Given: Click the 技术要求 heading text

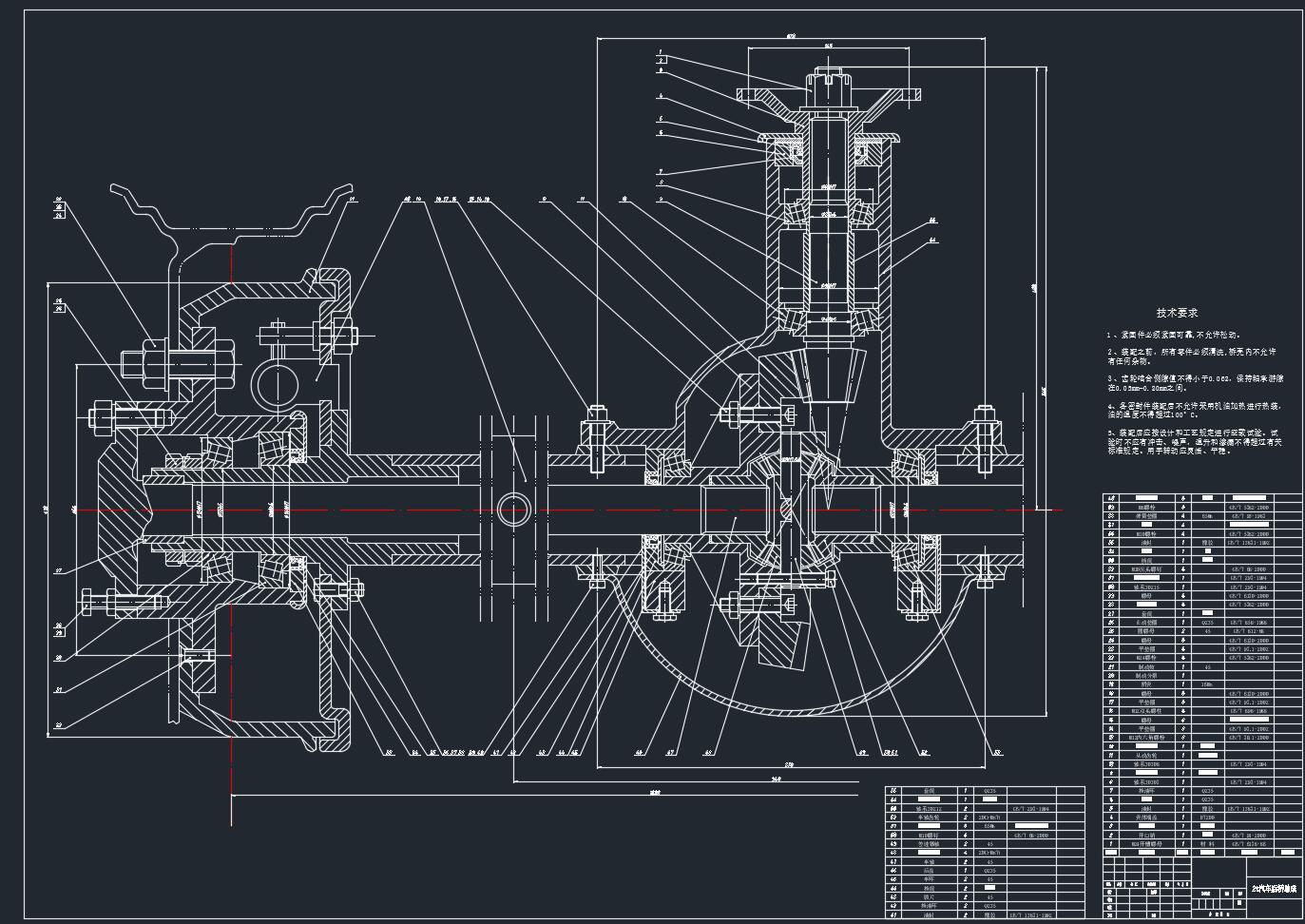Looking at the screenshot, I should 1177,313.
